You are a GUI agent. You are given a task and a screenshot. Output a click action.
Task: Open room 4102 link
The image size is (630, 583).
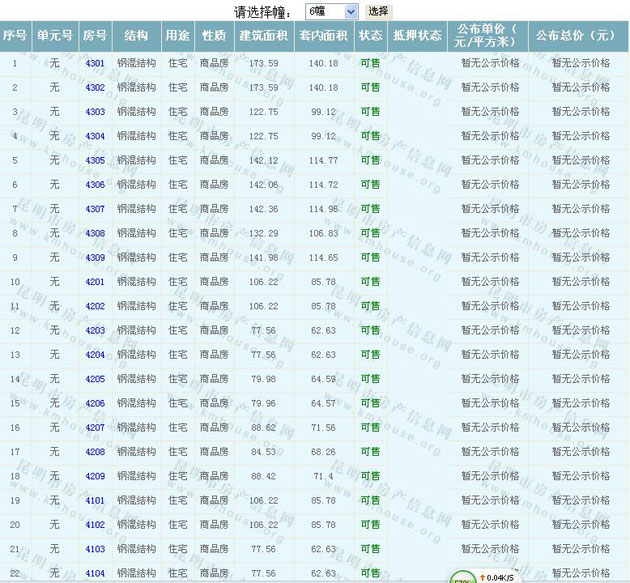95,525
